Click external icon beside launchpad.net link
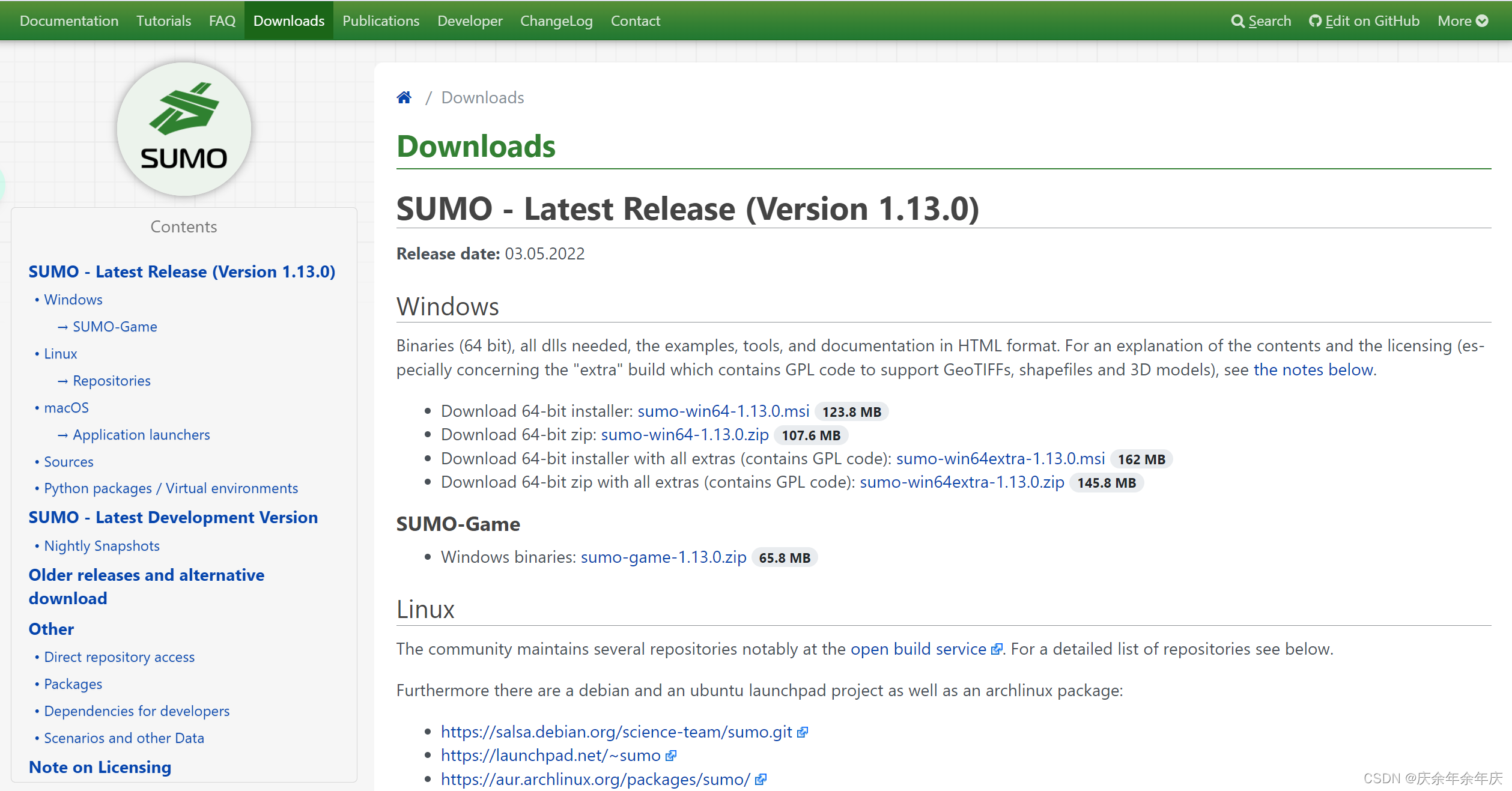Viewport: 1512px width, 791px height. [671, 756]
